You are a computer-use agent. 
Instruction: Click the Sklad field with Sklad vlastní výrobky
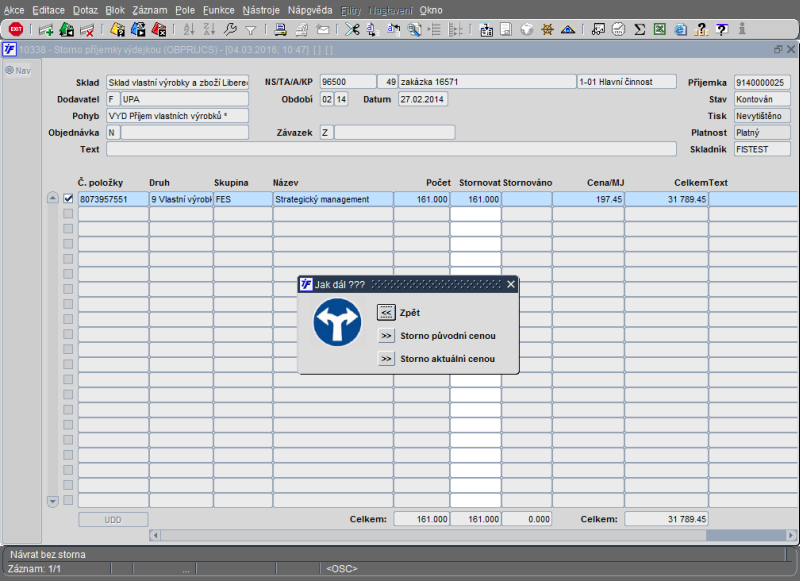pyautogui.click(x=178, y=82)
